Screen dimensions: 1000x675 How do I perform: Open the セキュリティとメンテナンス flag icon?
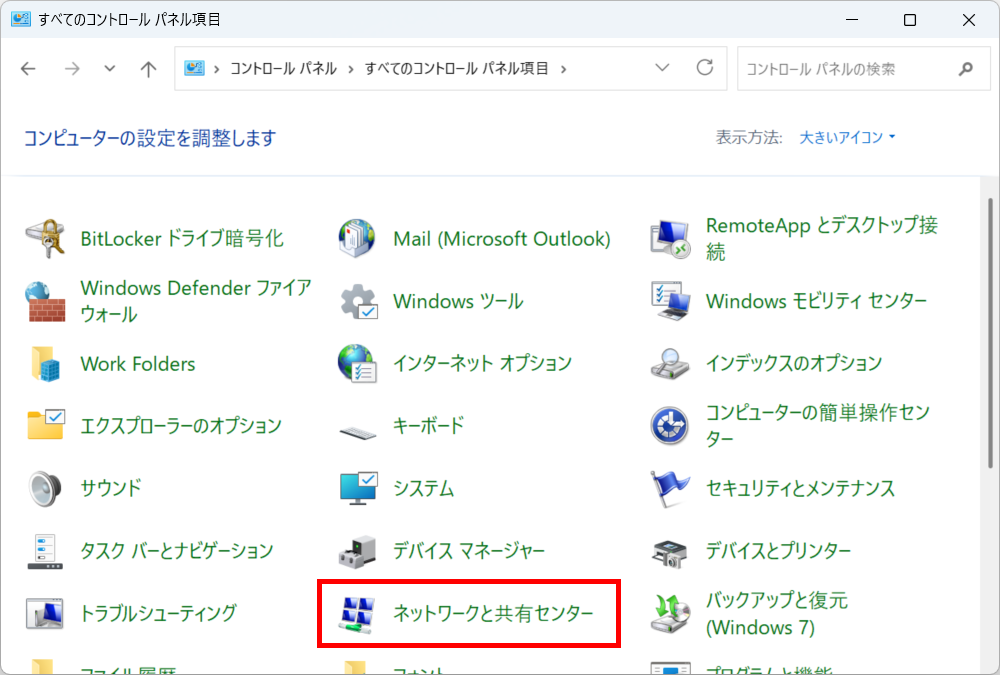coord(670,488)
